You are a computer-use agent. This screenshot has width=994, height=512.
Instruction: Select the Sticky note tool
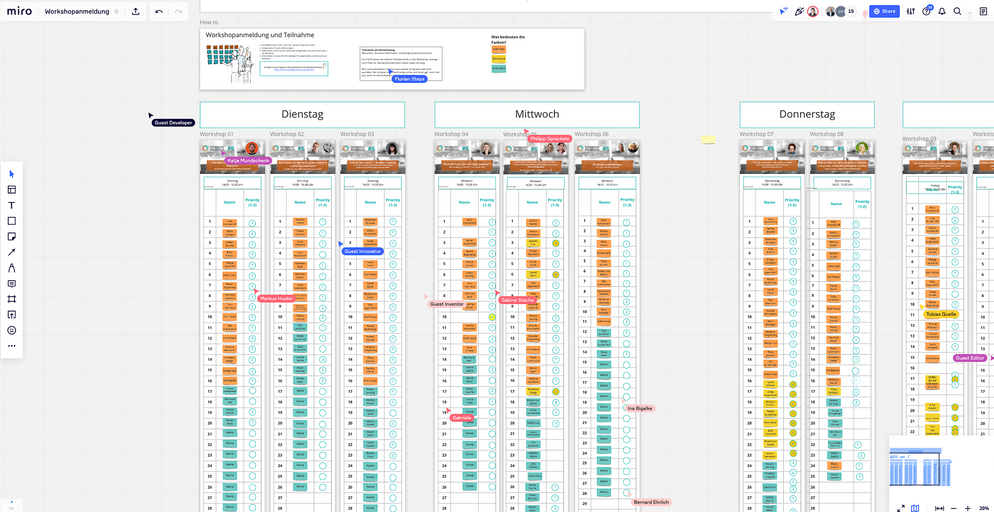pyautogui.click(x=12, y=237)
